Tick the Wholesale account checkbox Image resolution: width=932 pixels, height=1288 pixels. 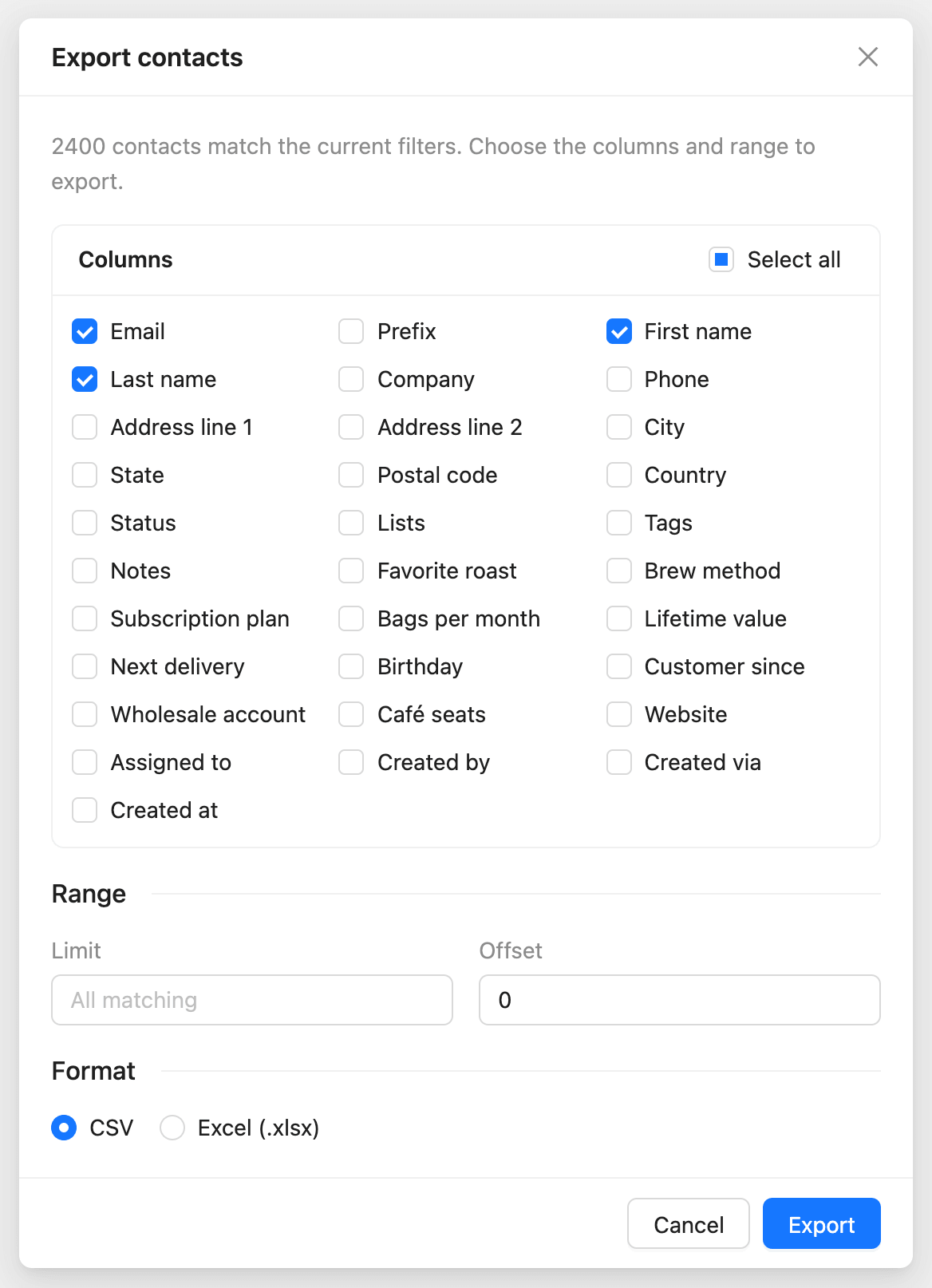(85, 714)
